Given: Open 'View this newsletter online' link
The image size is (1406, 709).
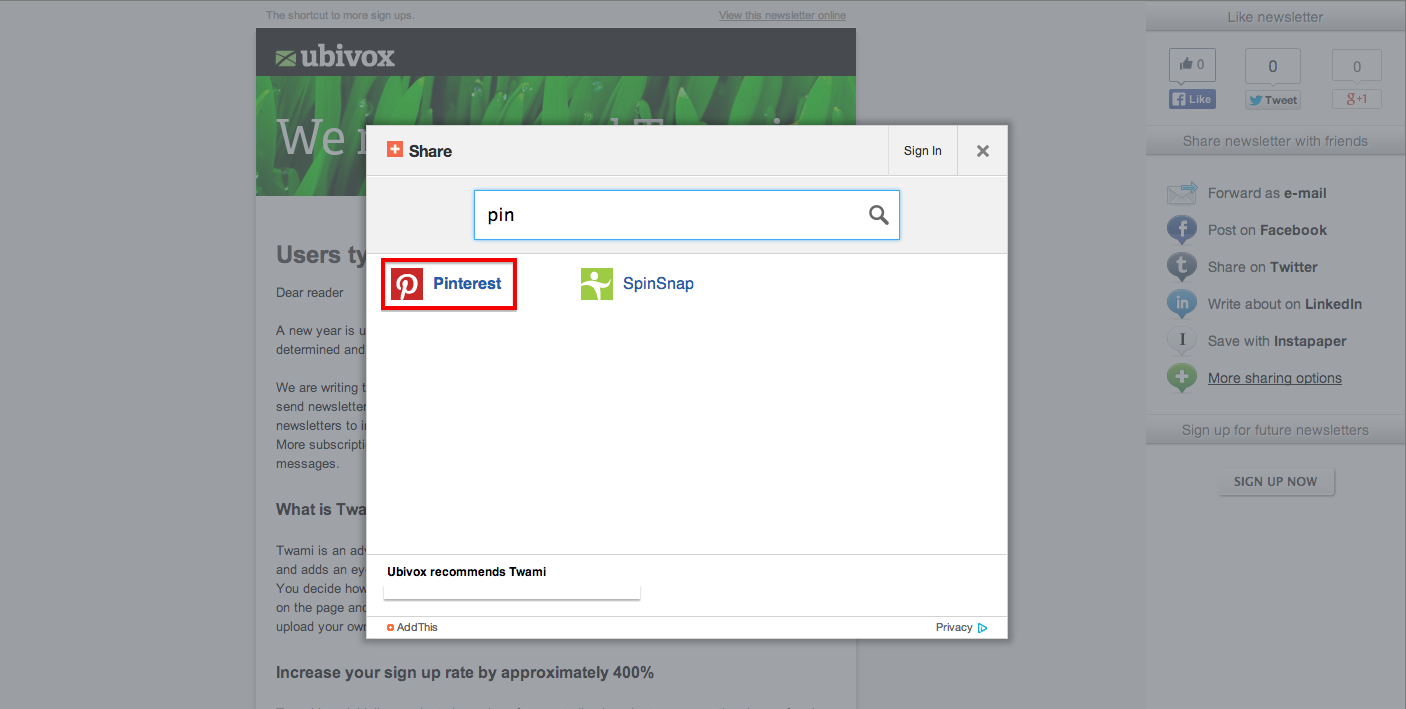Looking at the screenshot, I should point(782,15).
